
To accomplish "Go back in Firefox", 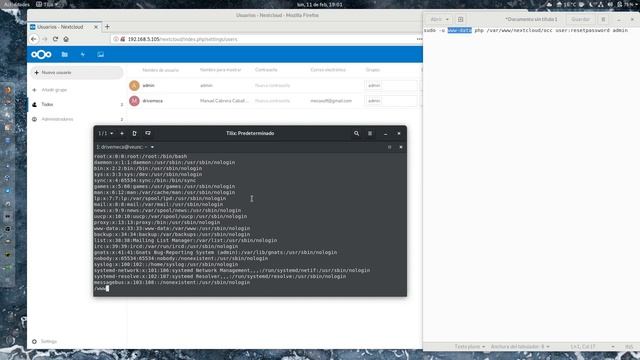I will tap(34, 39).
